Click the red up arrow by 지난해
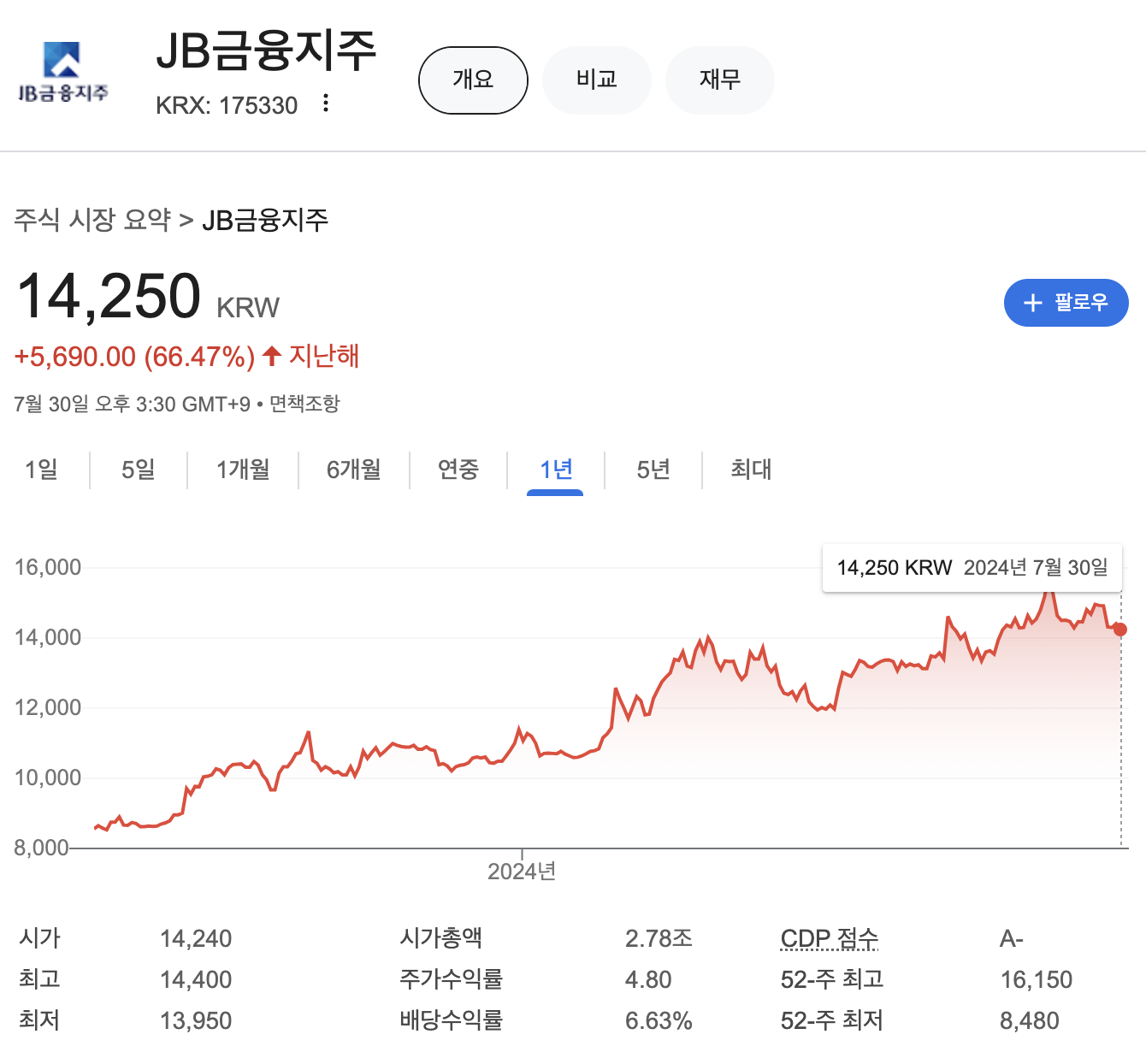Viewport: 1146px width, 1064px height. click(x=272, y=356)
